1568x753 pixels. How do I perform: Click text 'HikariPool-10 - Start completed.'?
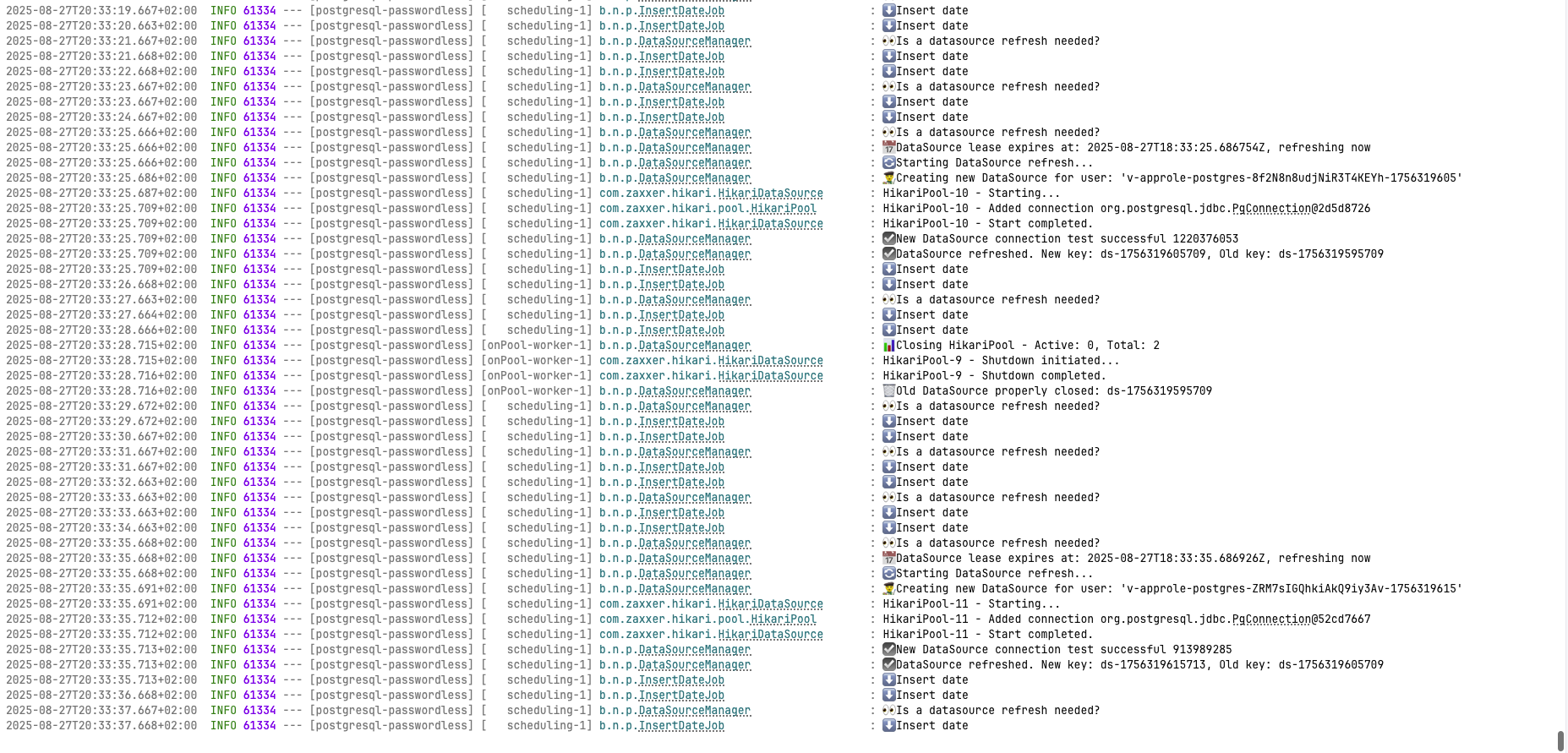988,223
